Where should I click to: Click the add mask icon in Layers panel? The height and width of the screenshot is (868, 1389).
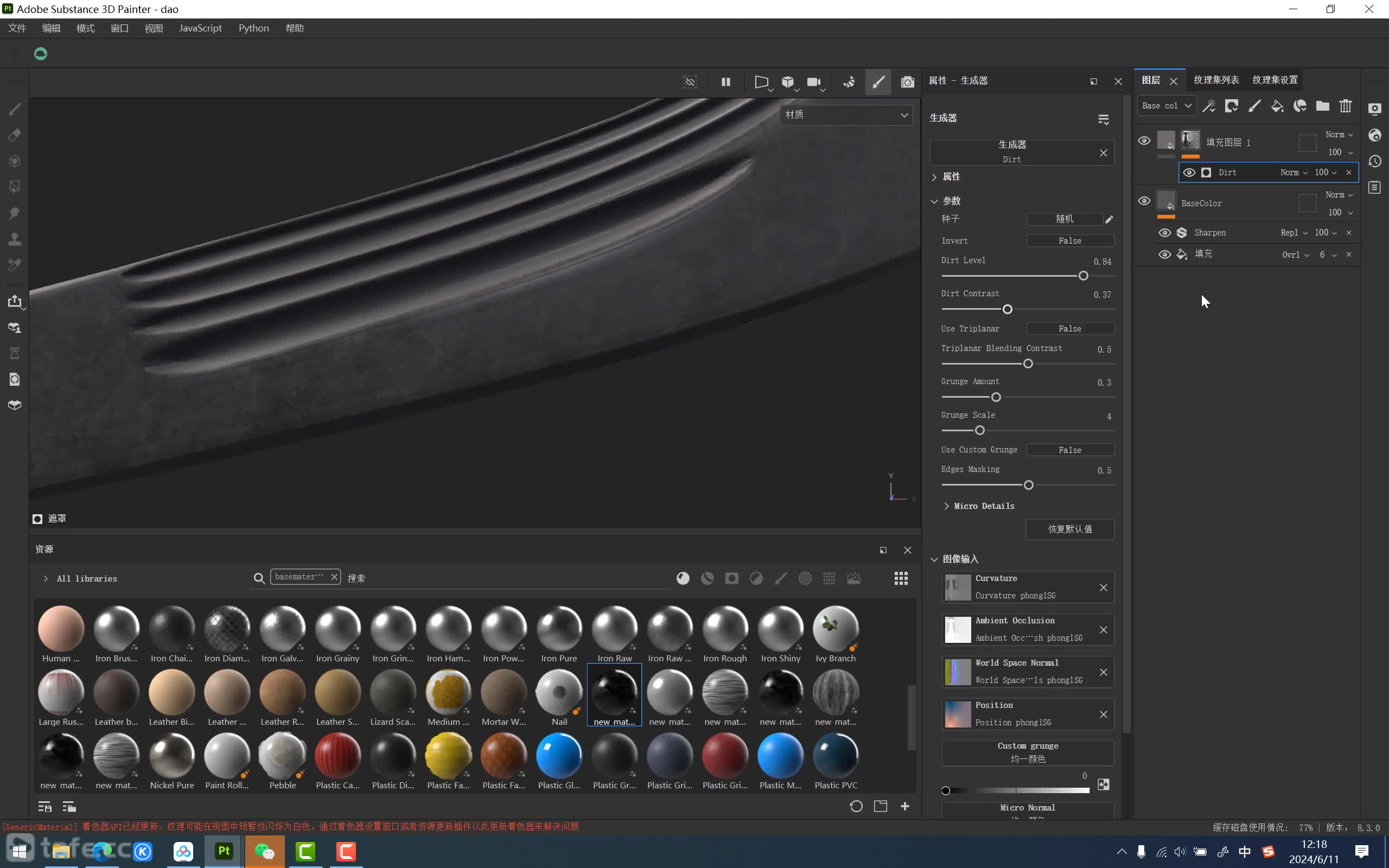tap(1231, 106)
